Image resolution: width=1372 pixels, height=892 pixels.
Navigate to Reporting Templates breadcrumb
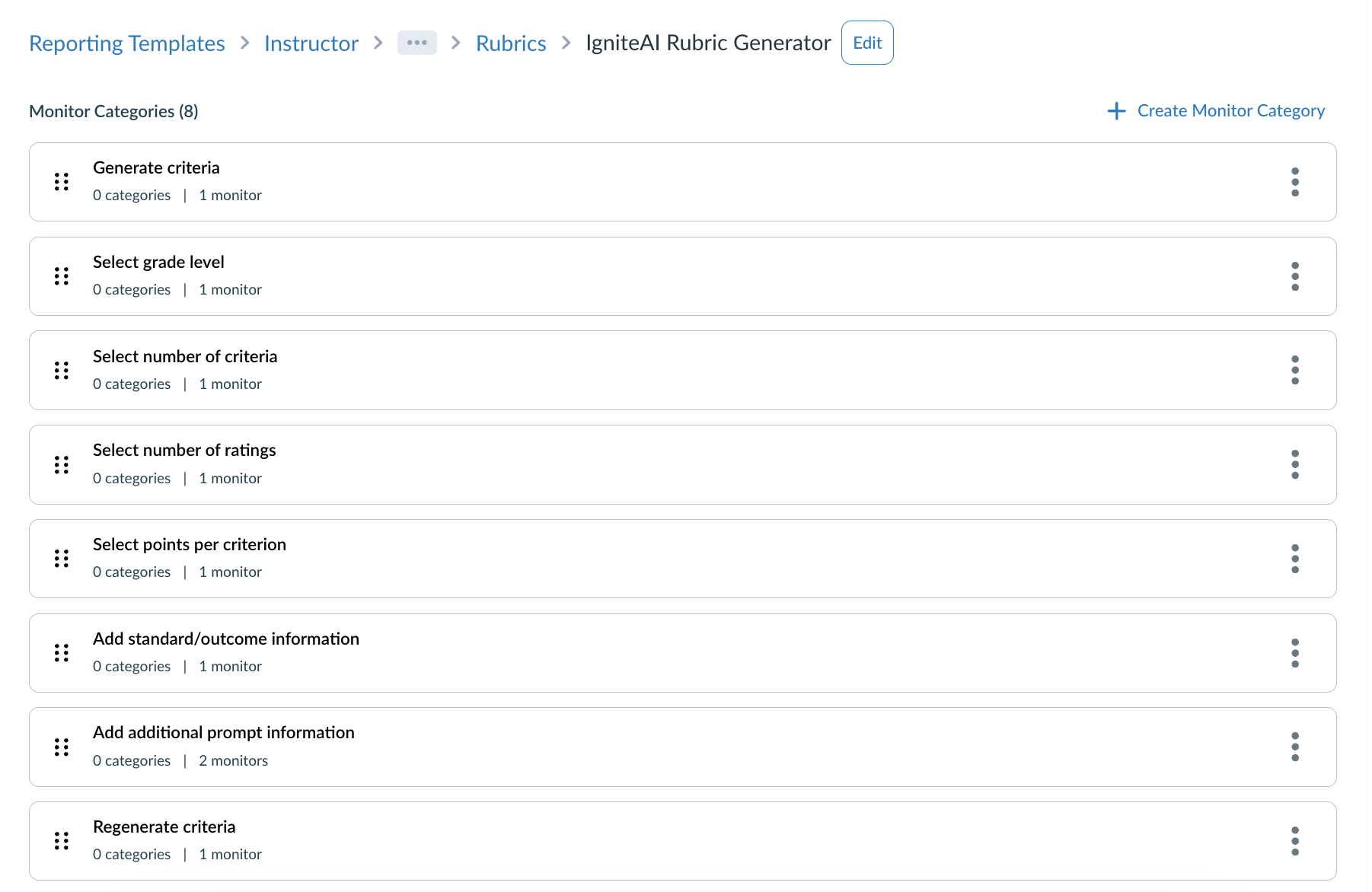click(x=126, y=43)
